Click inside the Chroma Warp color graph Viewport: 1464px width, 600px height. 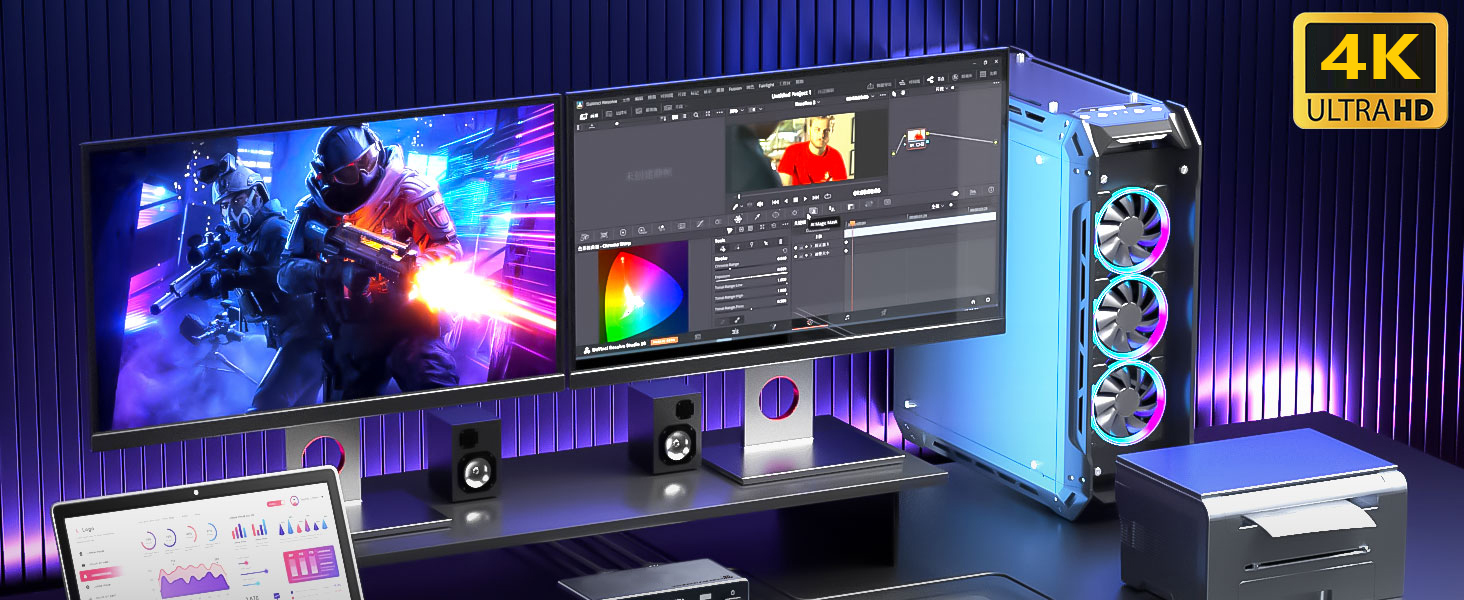pyautogui.click(x=644, y=292)
